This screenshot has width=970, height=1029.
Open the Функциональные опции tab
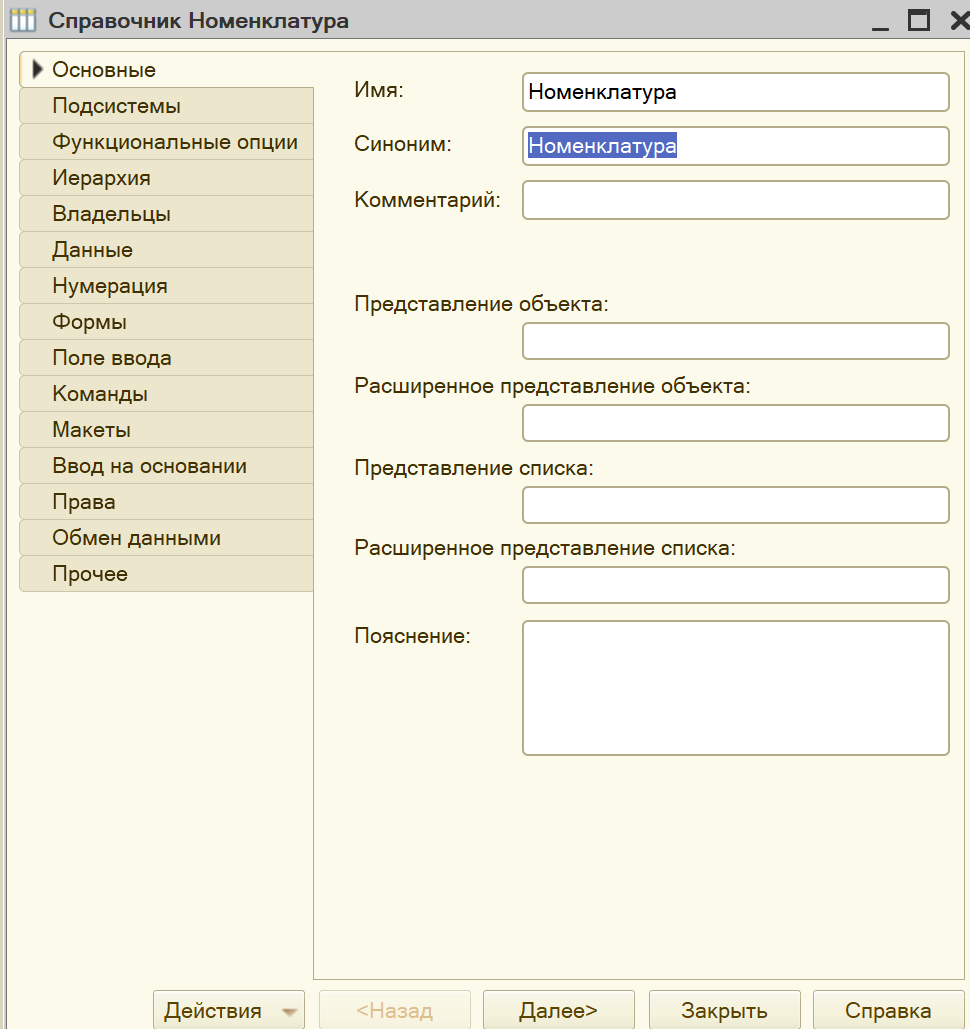click(x=167, y=142)
